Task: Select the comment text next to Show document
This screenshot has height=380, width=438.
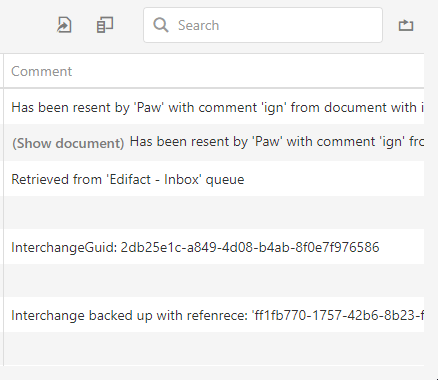Action: (x=277, y=142)
